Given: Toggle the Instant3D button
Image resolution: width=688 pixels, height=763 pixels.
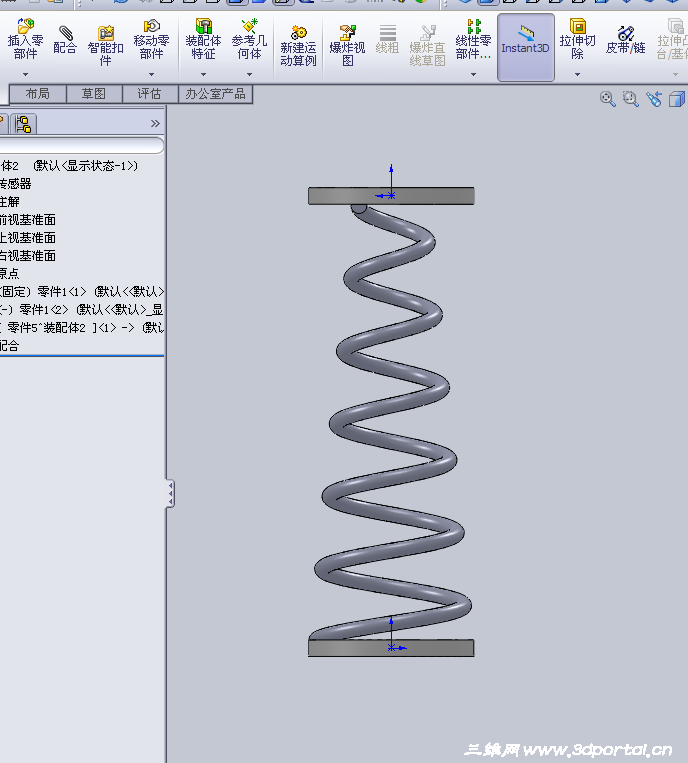Looking at the screenshot, I should [x=525, y=47].
